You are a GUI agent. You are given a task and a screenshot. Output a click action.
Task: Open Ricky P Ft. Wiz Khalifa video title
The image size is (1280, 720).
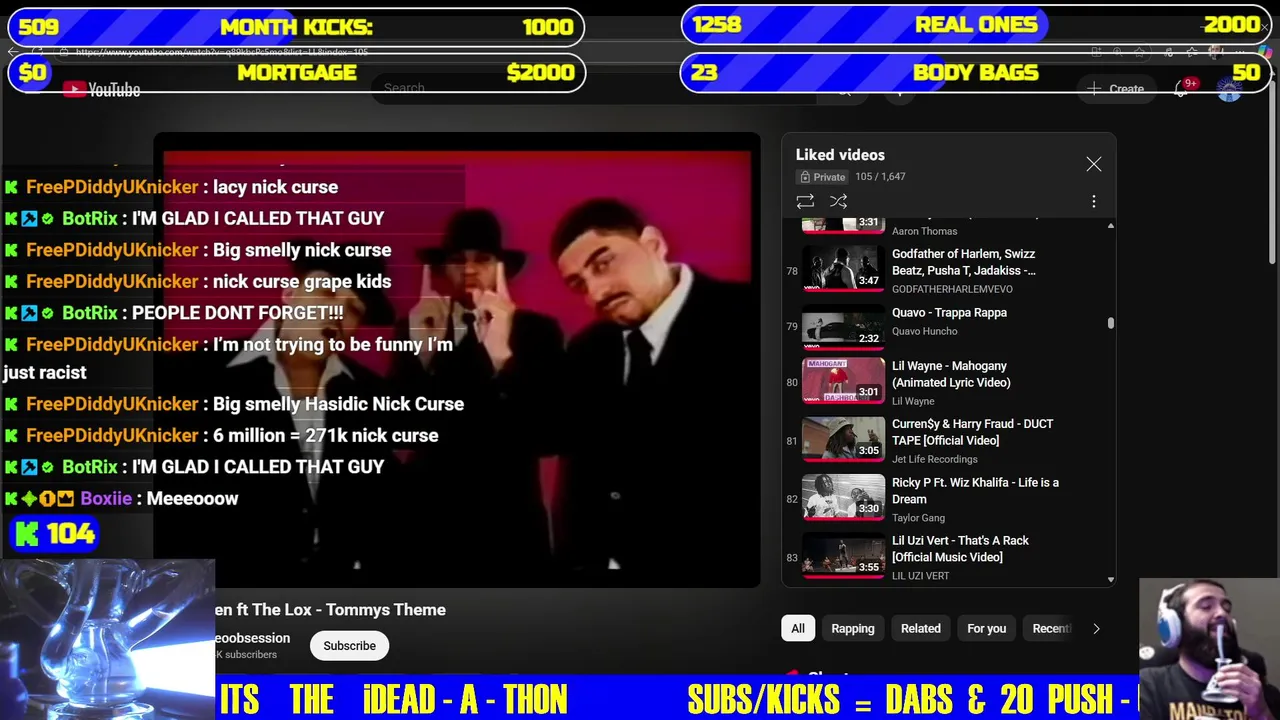[x=975, y=490]
